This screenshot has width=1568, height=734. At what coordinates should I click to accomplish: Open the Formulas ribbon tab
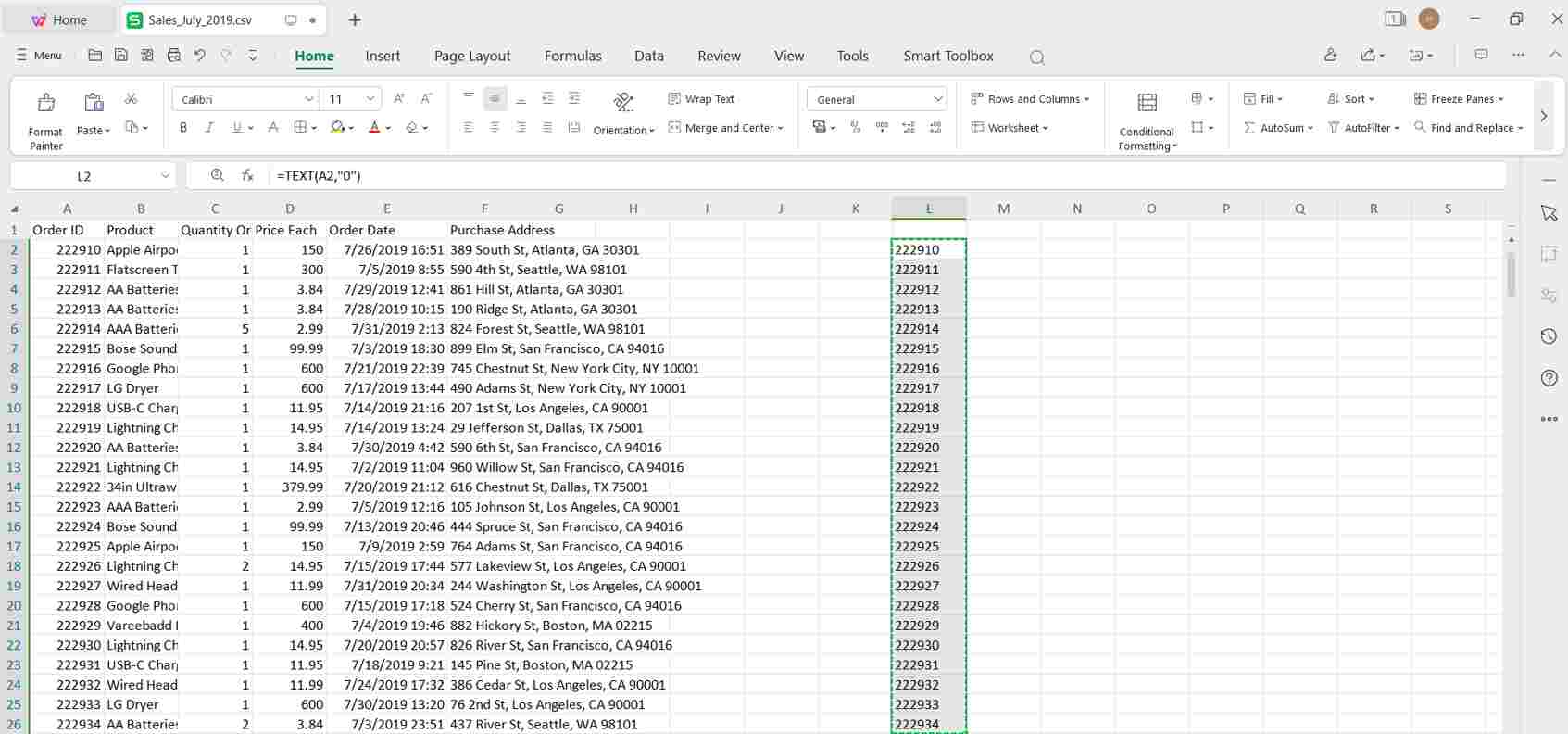tap(572, 56)
